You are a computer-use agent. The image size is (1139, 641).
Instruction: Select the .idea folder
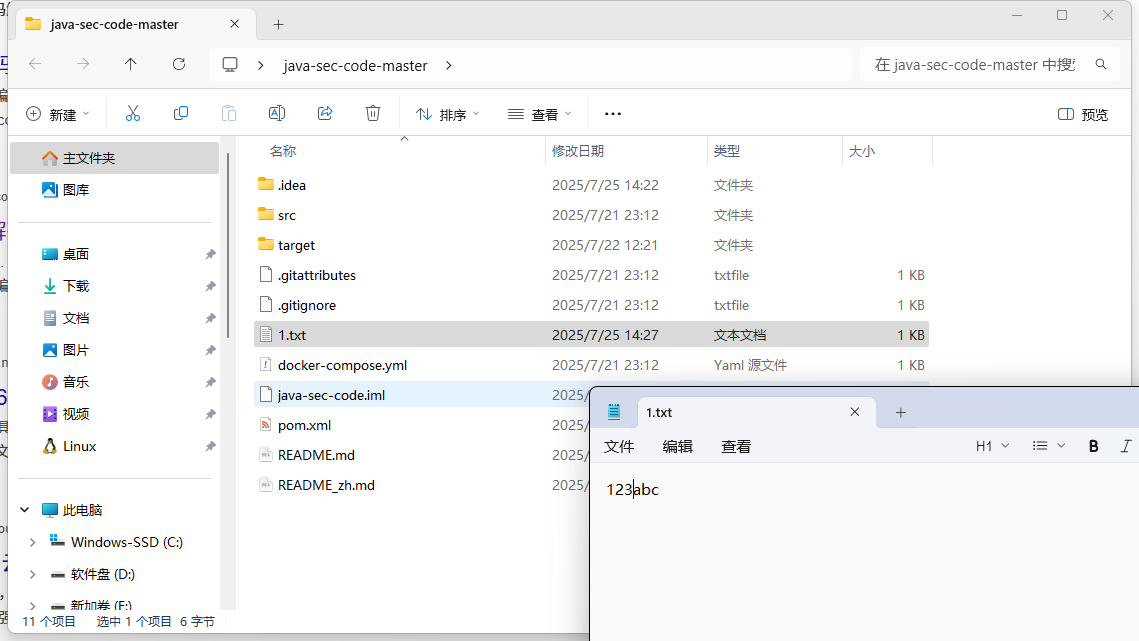click(591, 185)
